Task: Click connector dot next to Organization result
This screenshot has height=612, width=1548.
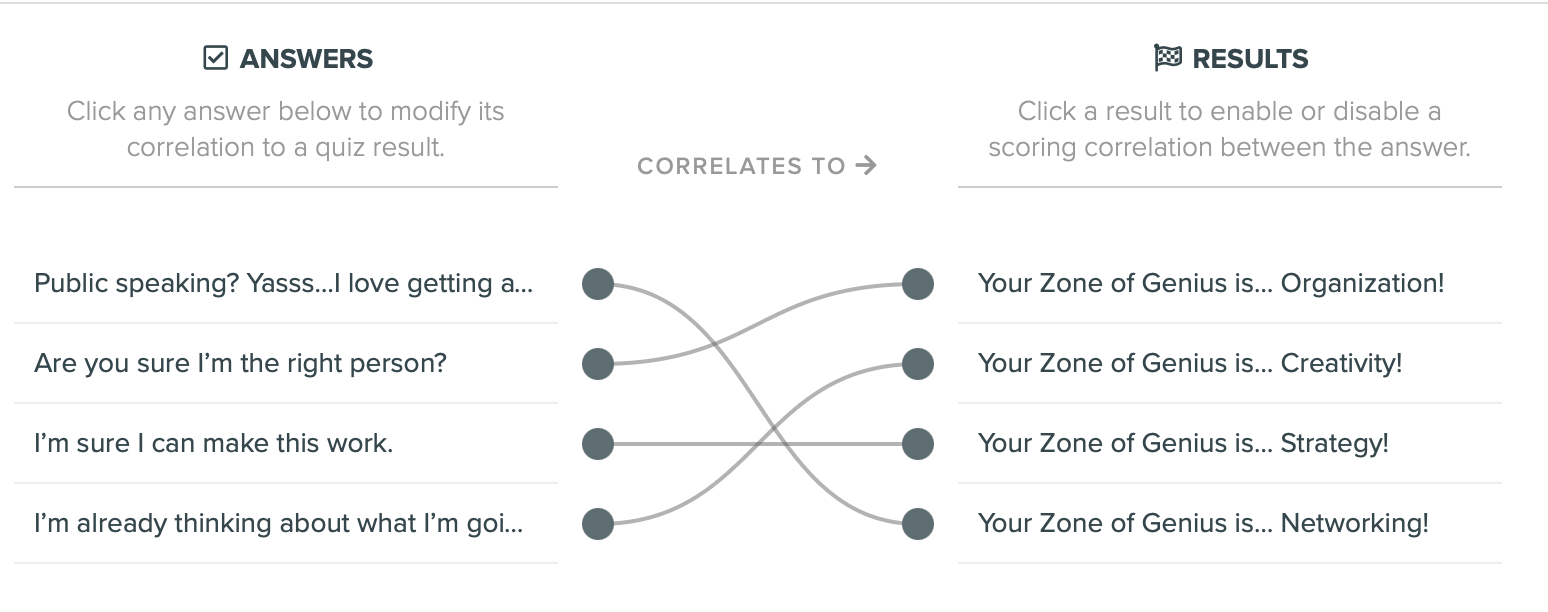Action: click(x=918, y=284)
